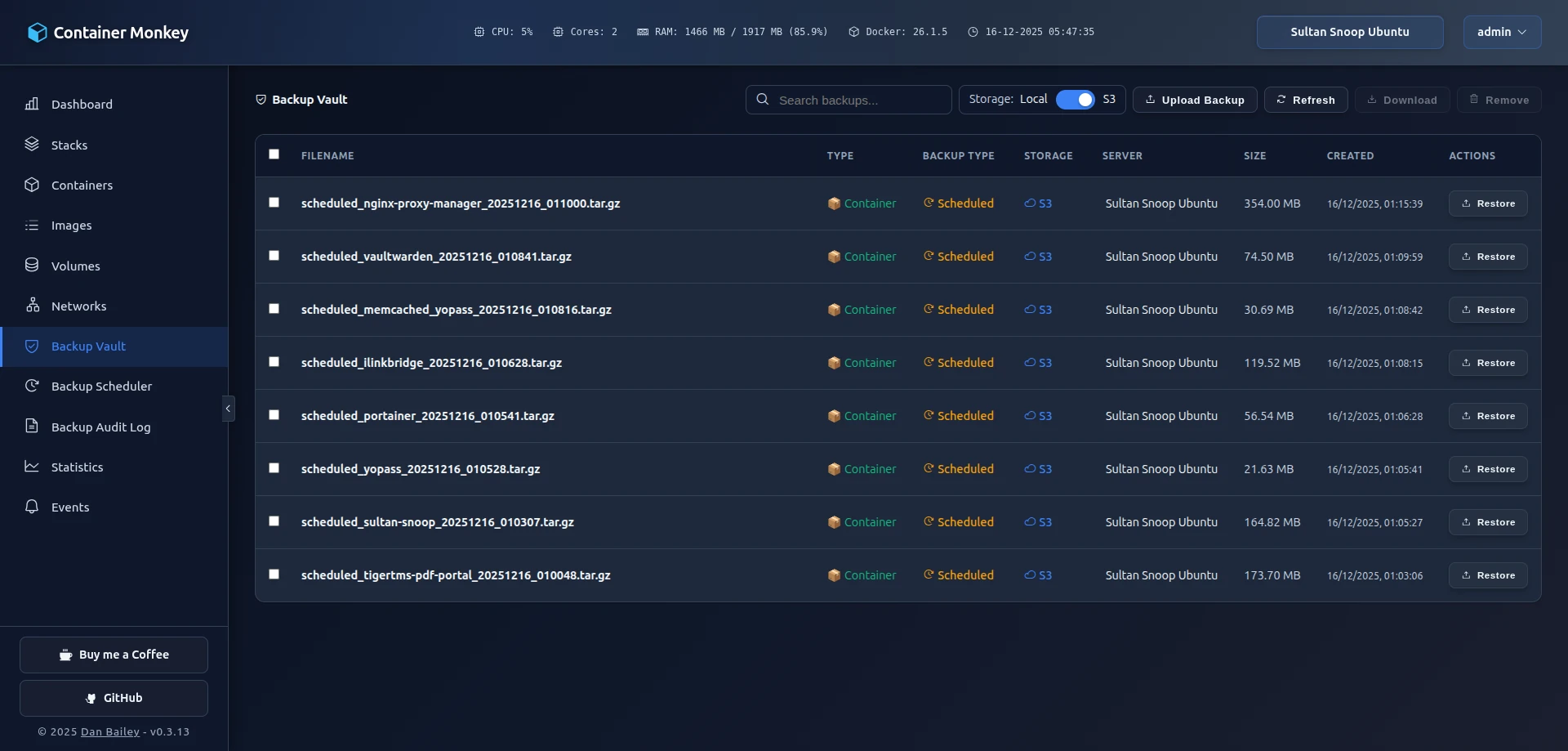Screen dimensions: 1568x751
Task: Open the Dashboard panel
Action: [x=82, y=104]
